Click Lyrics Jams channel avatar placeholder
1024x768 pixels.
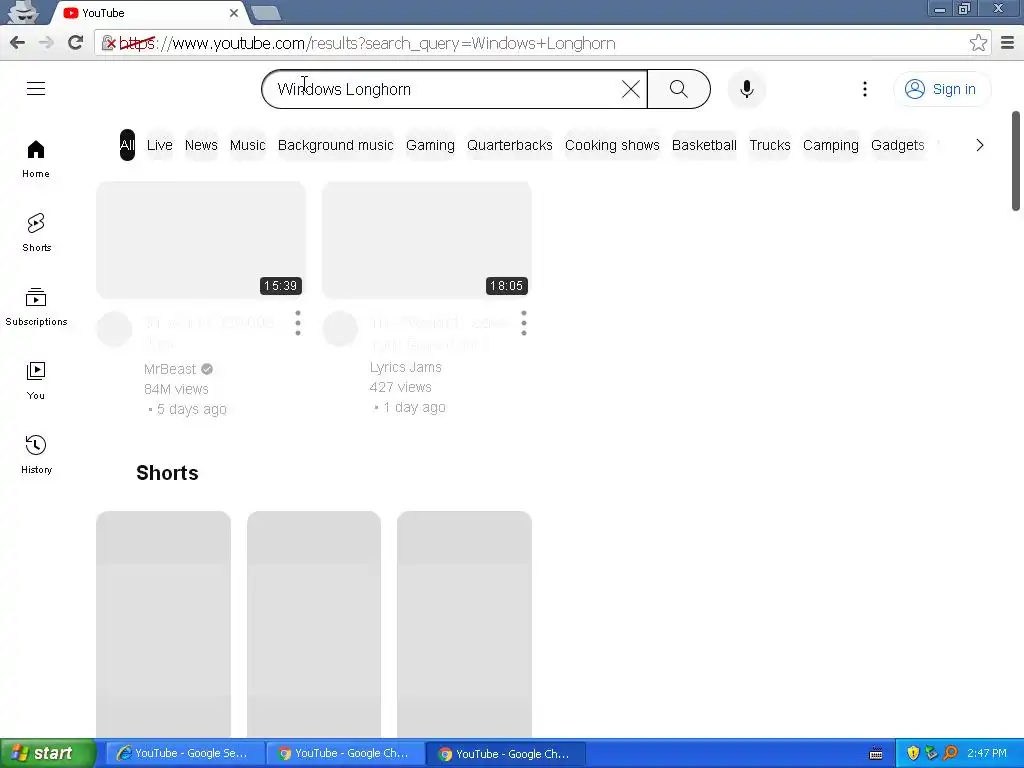340,328
